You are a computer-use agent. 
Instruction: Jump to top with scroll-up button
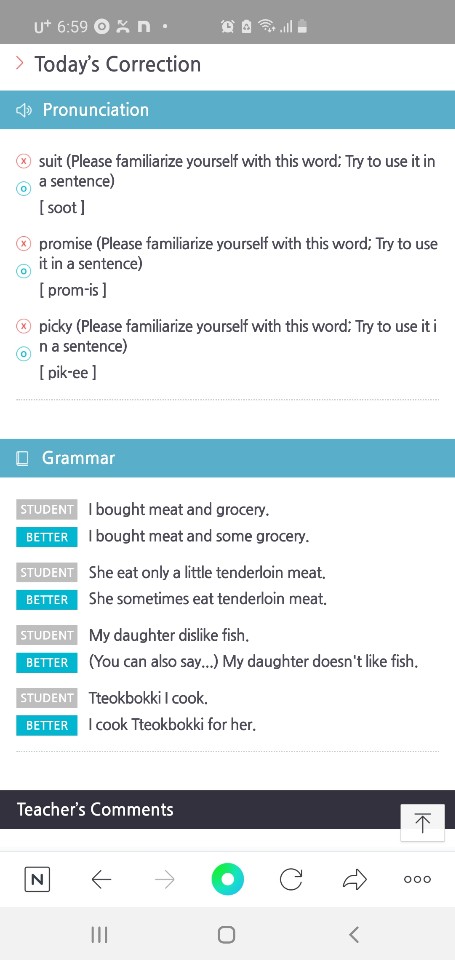point(423,823)
